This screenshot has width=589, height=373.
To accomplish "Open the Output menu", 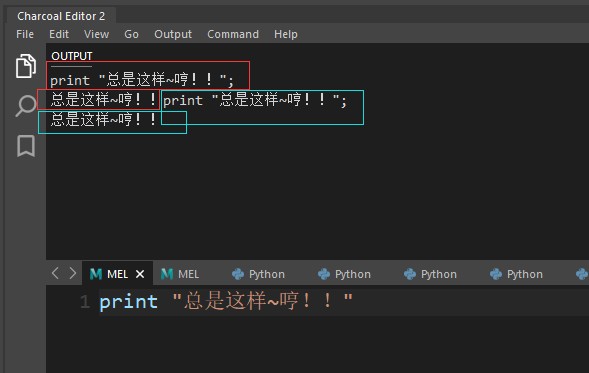I will coord(173,34).
